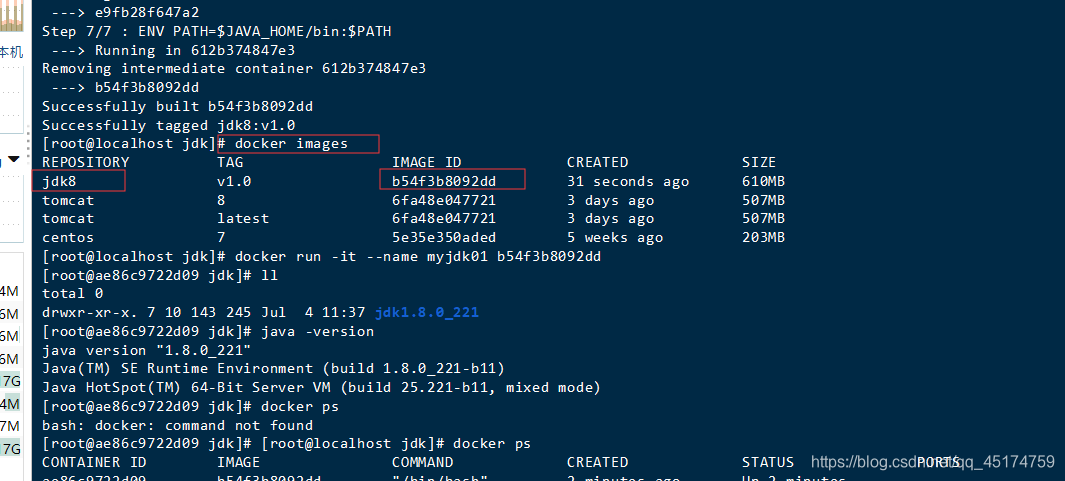Click the 'Running in 612b374847e3' line

(194, 50)
